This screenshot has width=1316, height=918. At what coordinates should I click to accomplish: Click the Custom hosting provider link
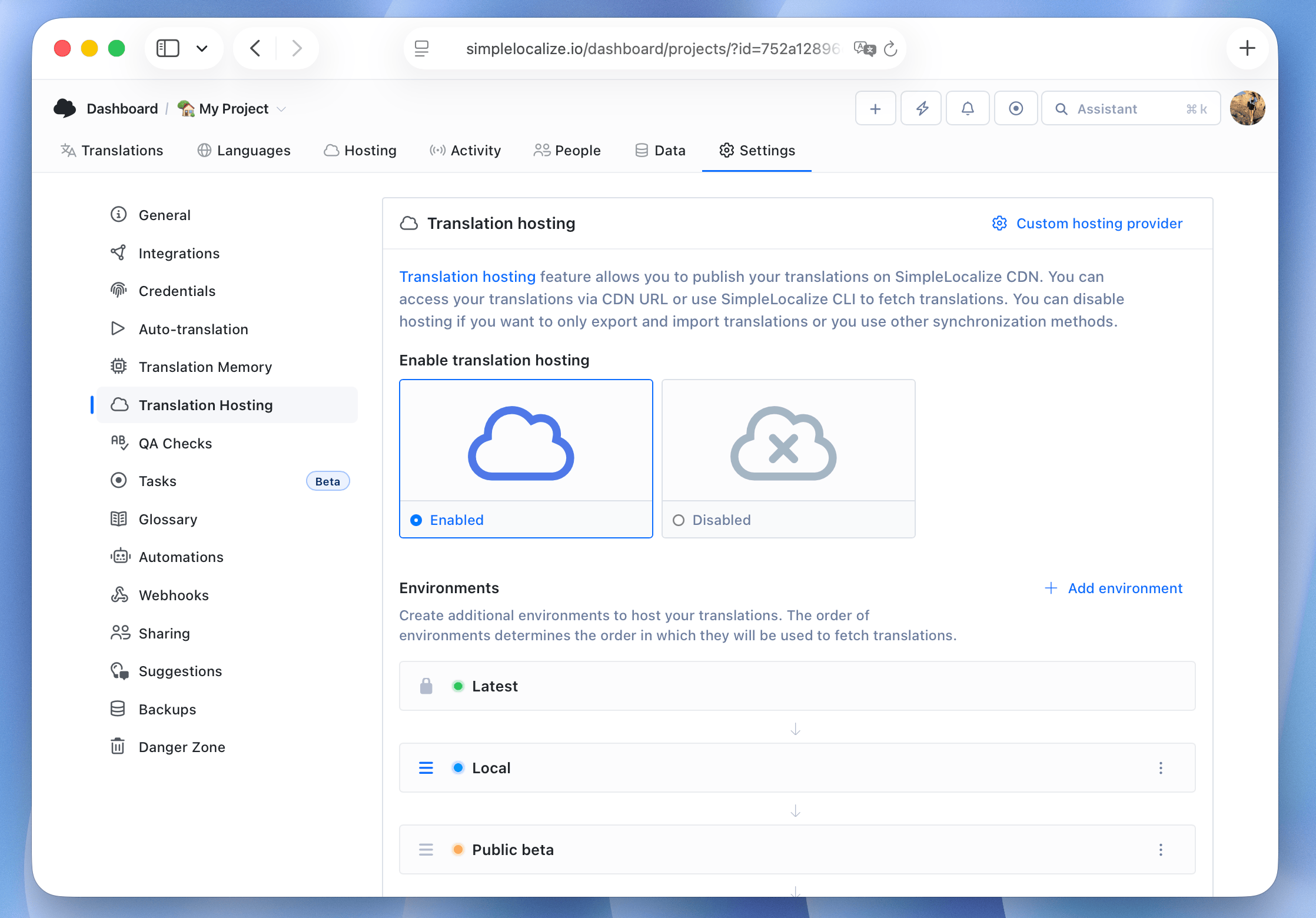click(x=1099, y=223)
